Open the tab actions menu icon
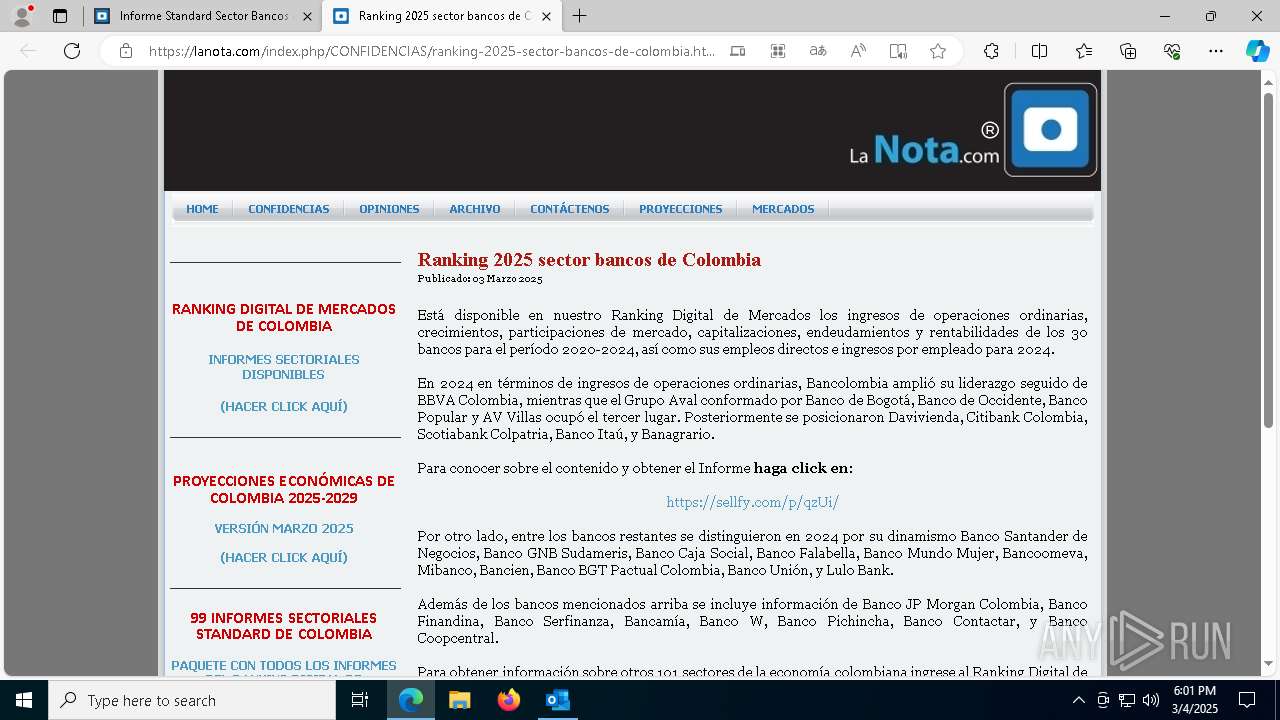The height and width of the screenshot is (720, 1280). click(60, 16)
